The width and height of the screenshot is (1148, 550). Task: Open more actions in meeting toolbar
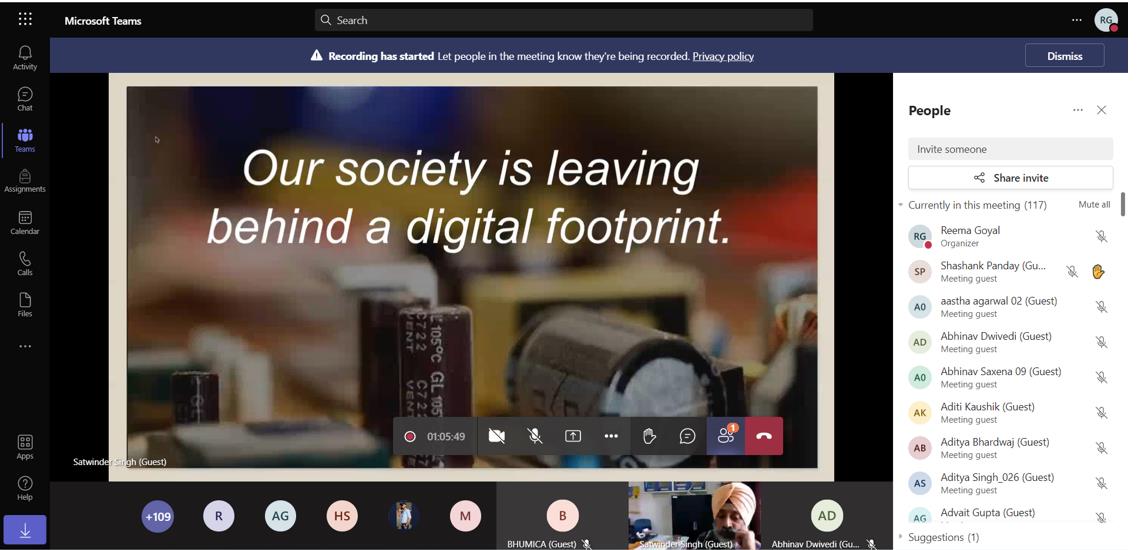[611, 436]
